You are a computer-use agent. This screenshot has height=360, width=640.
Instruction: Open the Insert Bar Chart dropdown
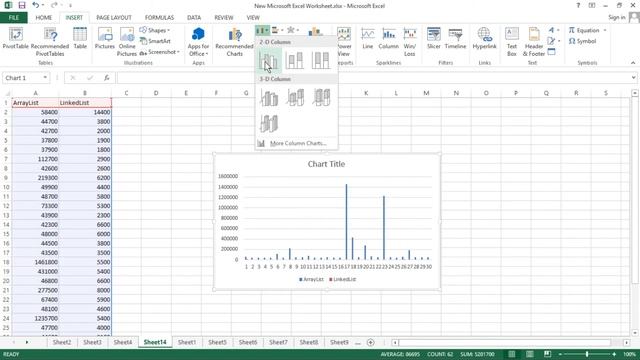[277, 30]
